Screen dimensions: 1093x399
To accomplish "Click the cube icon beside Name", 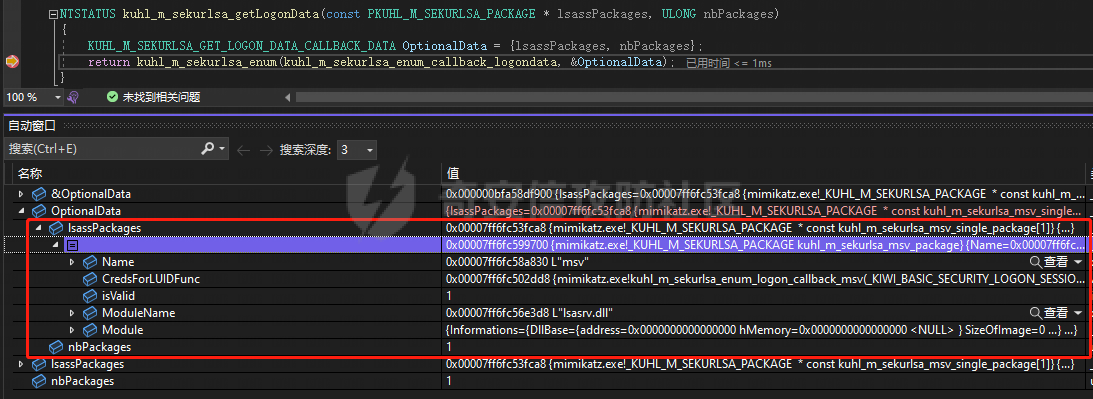I will click(x=90, y=262).
